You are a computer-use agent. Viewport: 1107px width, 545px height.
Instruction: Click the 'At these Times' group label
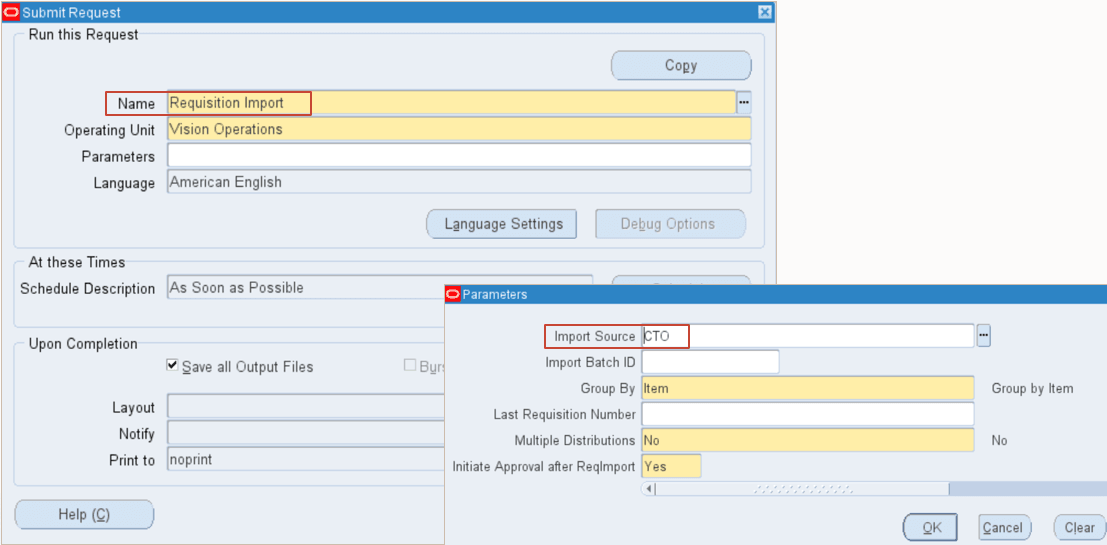(x=77, y=263)
